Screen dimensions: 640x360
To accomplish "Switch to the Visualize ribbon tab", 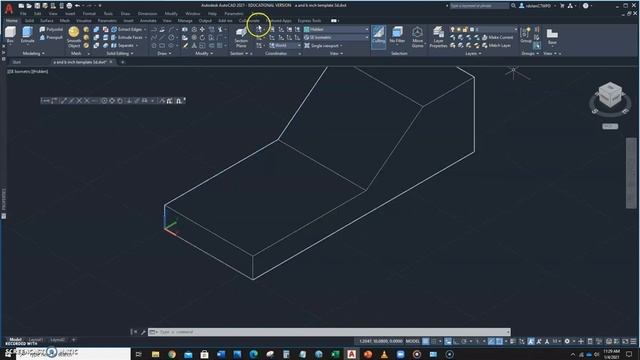I will (84, 20).
